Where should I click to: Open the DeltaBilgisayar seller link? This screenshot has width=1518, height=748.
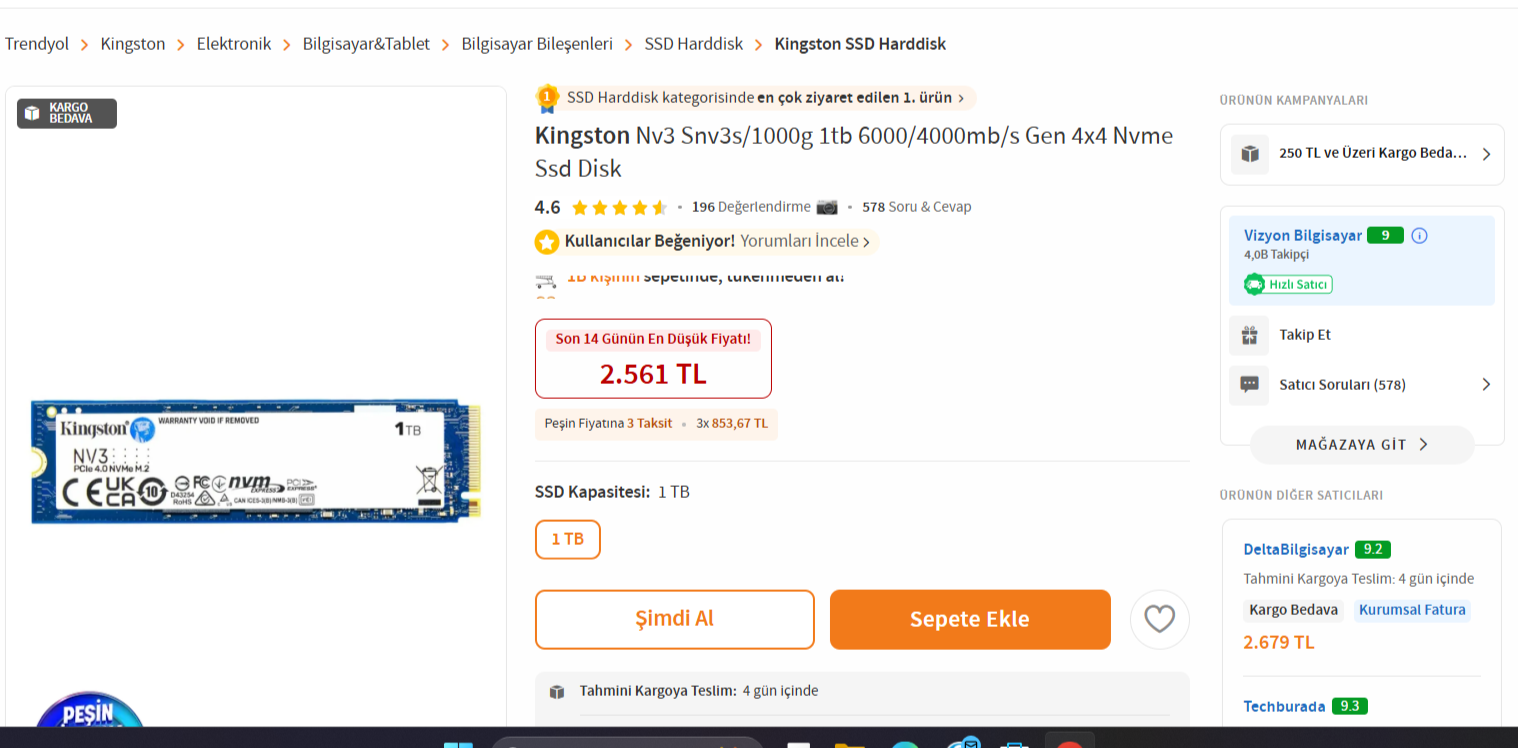coord(1296,549)
